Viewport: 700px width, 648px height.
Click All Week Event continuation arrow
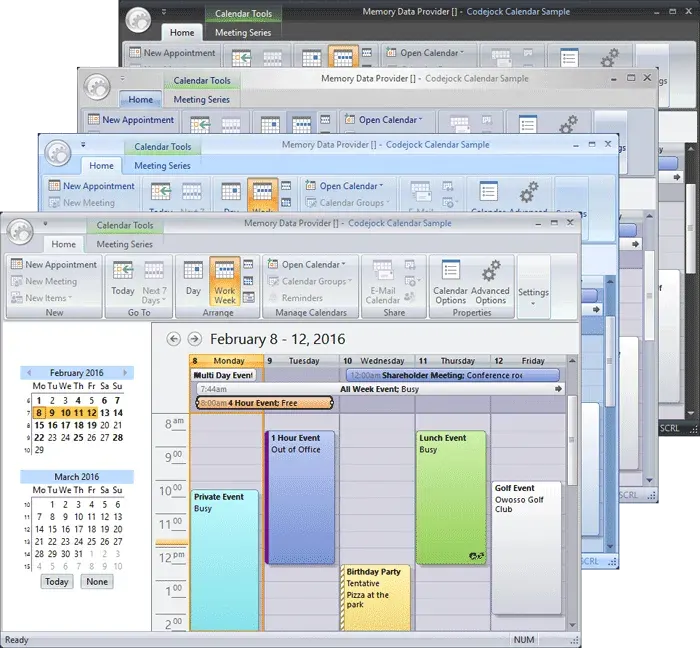click(x=558, y=389)
